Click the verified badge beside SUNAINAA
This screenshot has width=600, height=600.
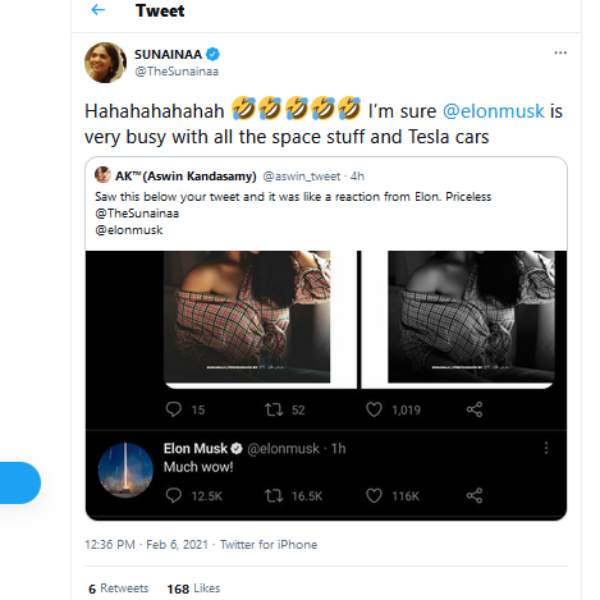tap(213, 54)
